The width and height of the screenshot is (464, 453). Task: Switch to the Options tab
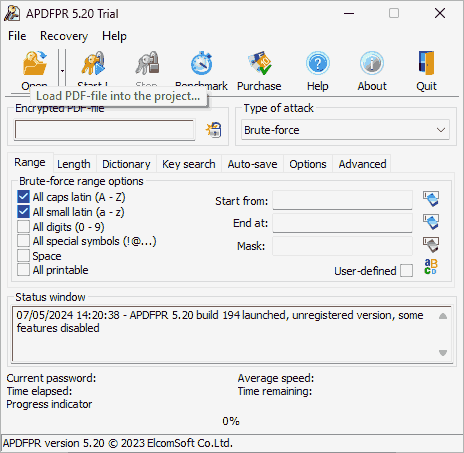click(308, 164)
